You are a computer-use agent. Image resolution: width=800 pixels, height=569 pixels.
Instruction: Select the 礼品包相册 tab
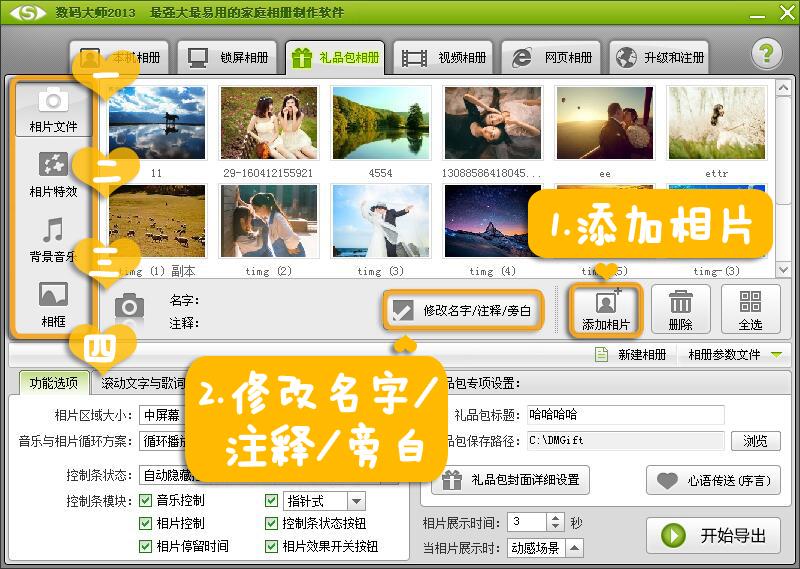point(335,58)
